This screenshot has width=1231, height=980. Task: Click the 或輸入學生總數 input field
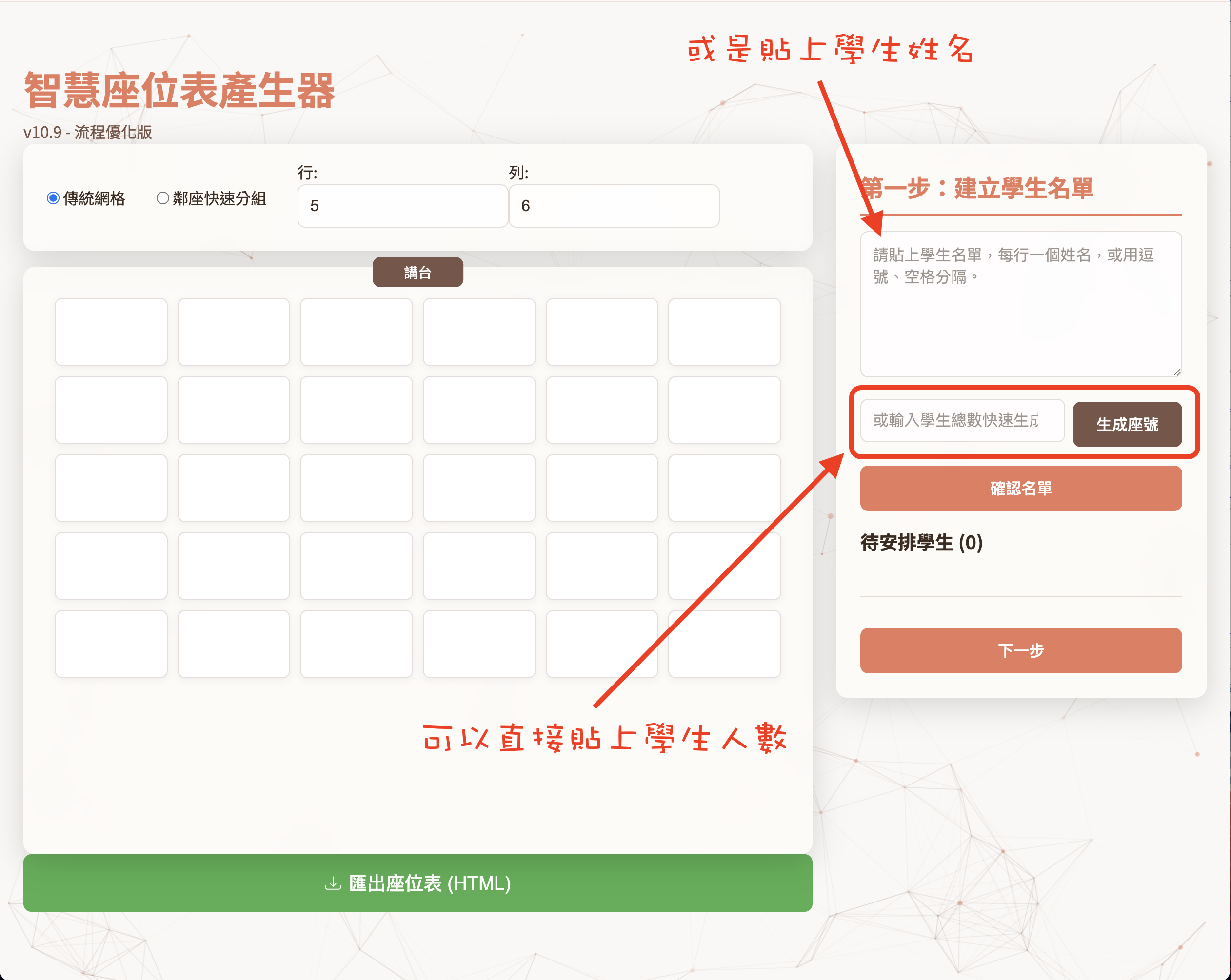tap(962, 421)
